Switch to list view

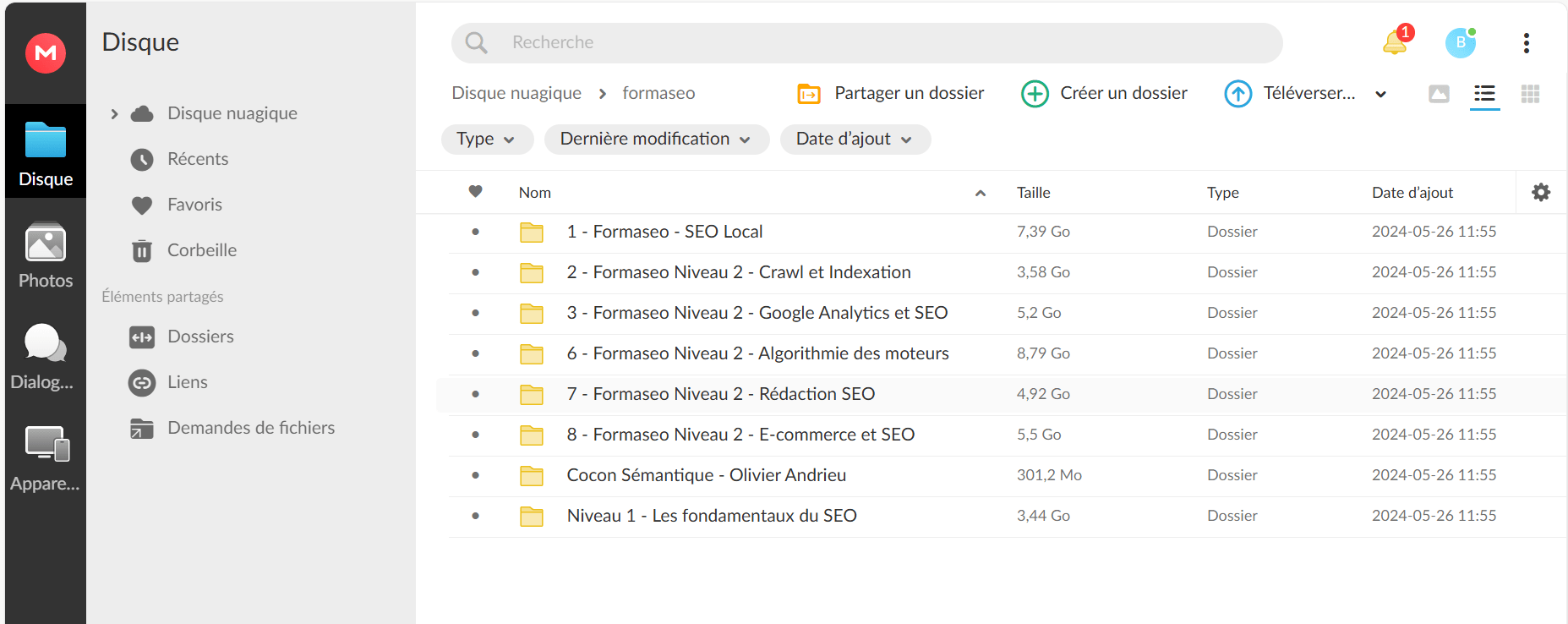(1485, 94)
